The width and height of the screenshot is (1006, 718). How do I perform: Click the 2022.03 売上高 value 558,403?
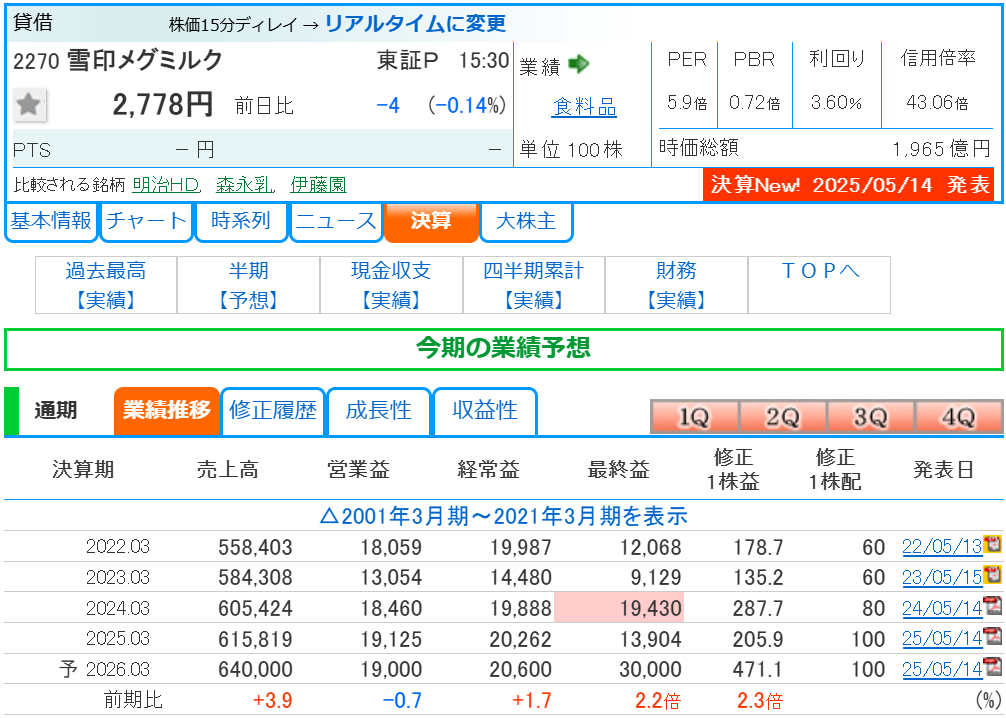(x=255, y=547)
